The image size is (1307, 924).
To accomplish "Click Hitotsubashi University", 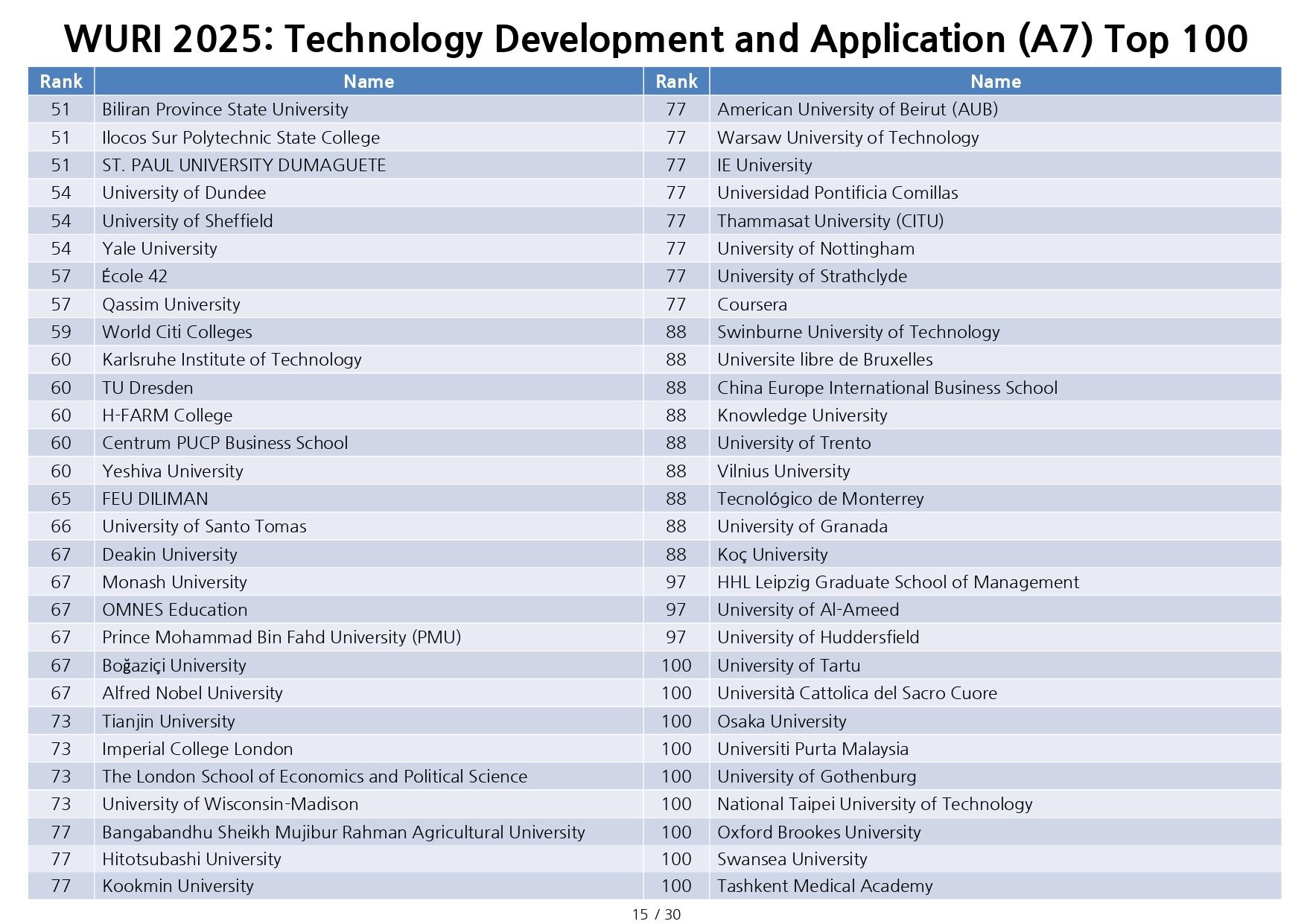I will pos(191,859).
